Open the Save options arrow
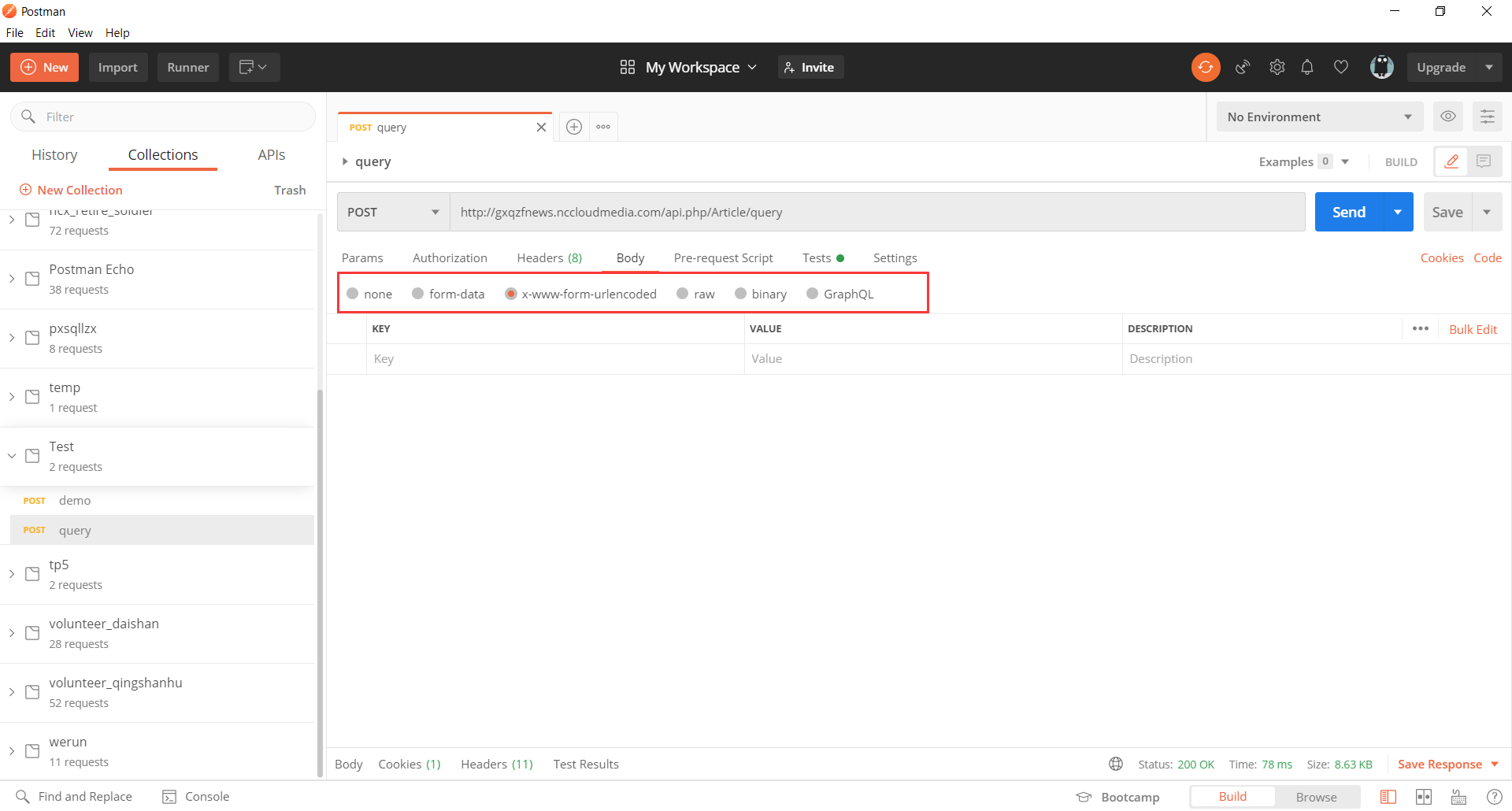1512x811 pixels. (x=1487, y=212)
